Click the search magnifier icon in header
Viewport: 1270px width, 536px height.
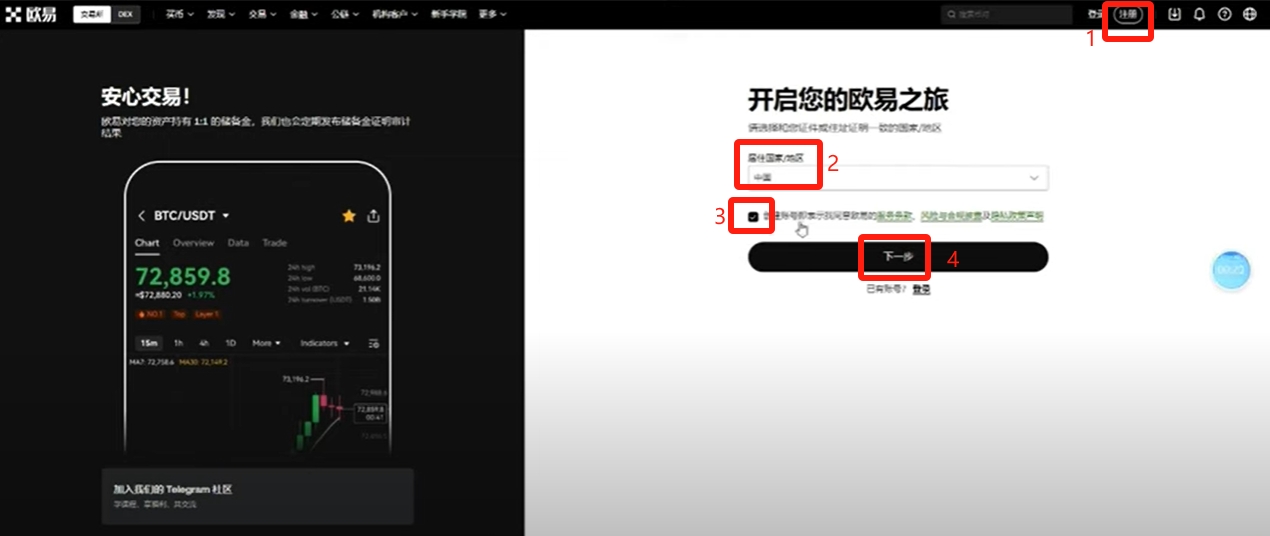tap(951, 15)
